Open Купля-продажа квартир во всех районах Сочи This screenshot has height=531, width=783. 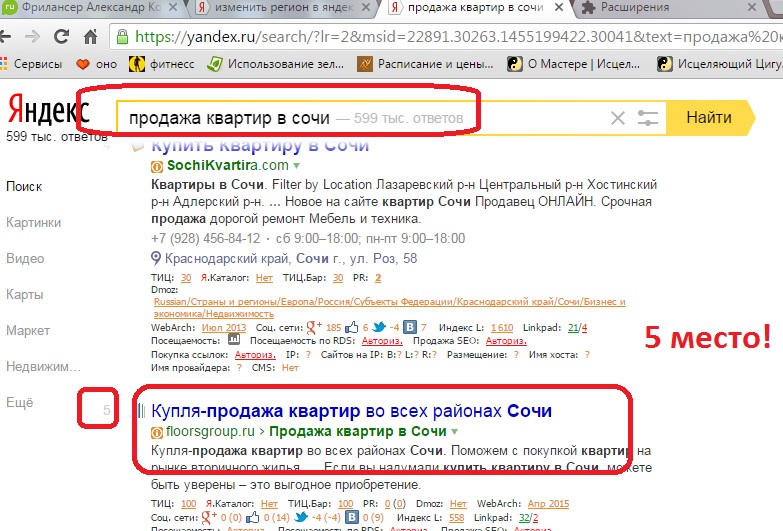[x=352, y=411]
